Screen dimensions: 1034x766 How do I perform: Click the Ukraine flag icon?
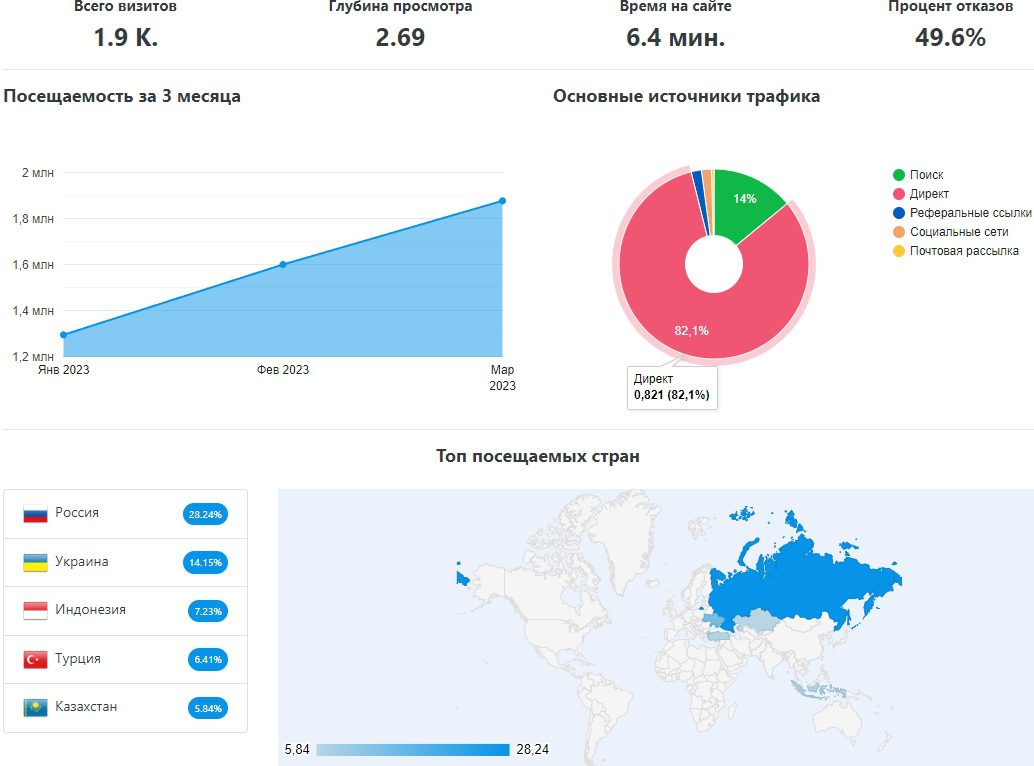click(35, 562)
